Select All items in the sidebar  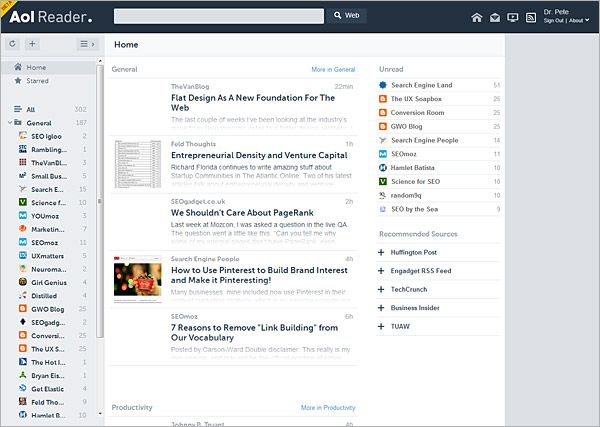[x=30, y=109]
